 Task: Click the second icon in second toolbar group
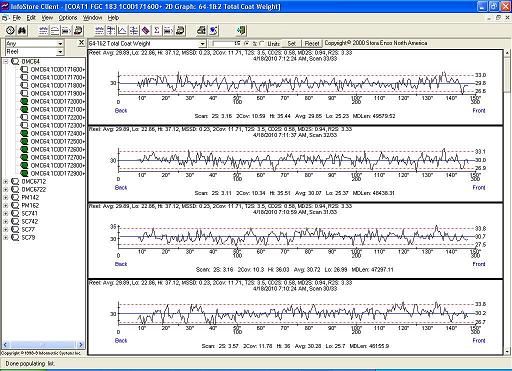pyautogui.click(x=111, y=31)
